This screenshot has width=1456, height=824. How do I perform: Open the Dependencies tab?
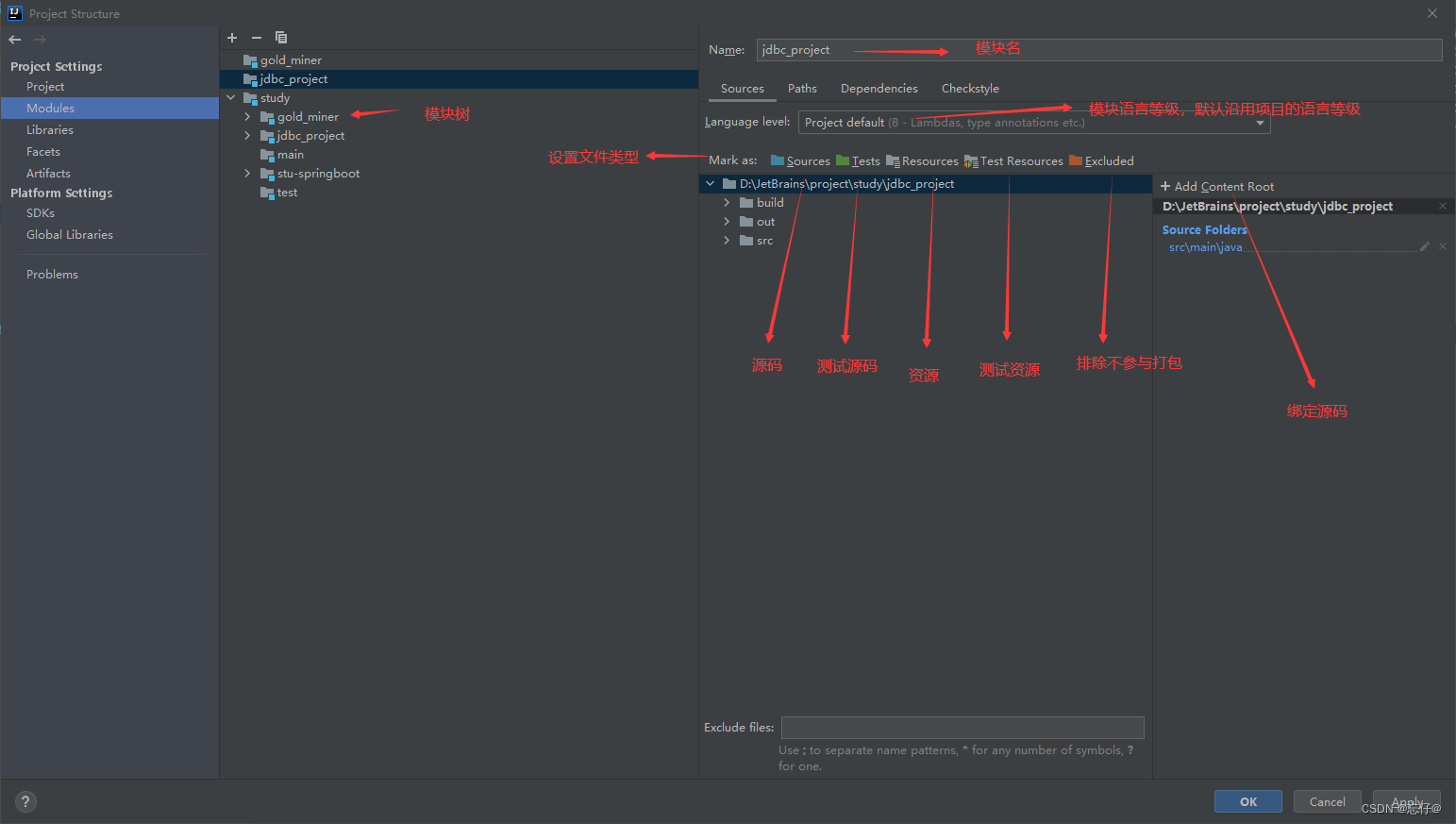(879, 88)
